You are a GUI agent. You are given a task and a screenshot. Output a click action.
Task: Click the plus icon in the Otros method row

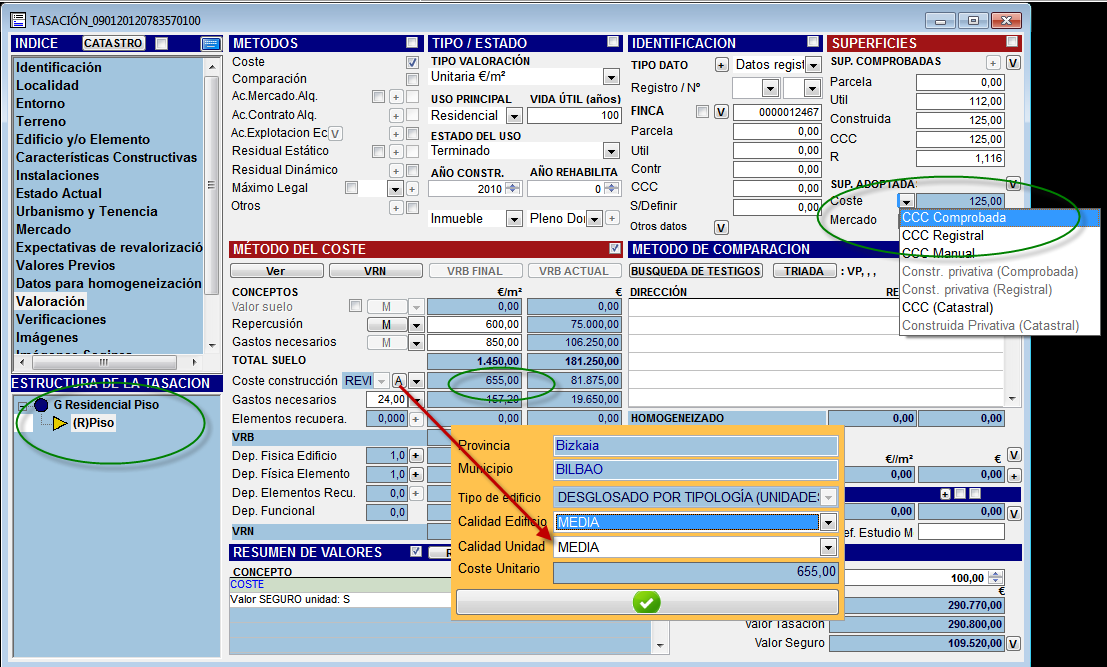tap(396, 208)
